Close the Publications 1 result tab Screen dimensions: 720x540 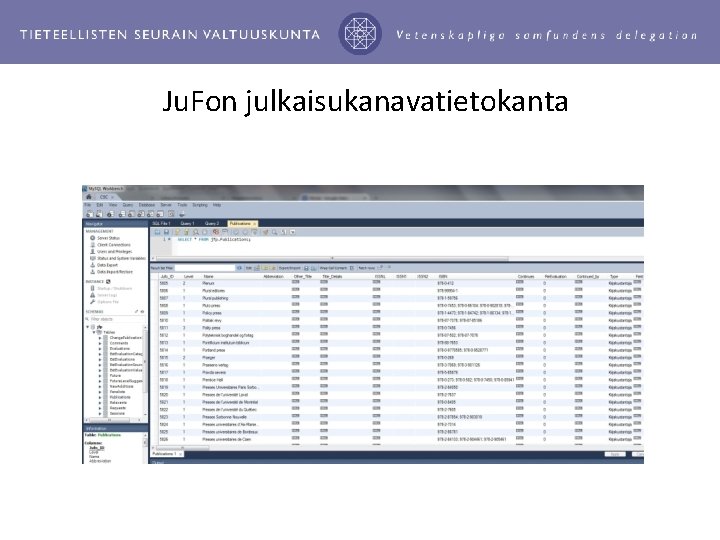[x=180, y=454]
